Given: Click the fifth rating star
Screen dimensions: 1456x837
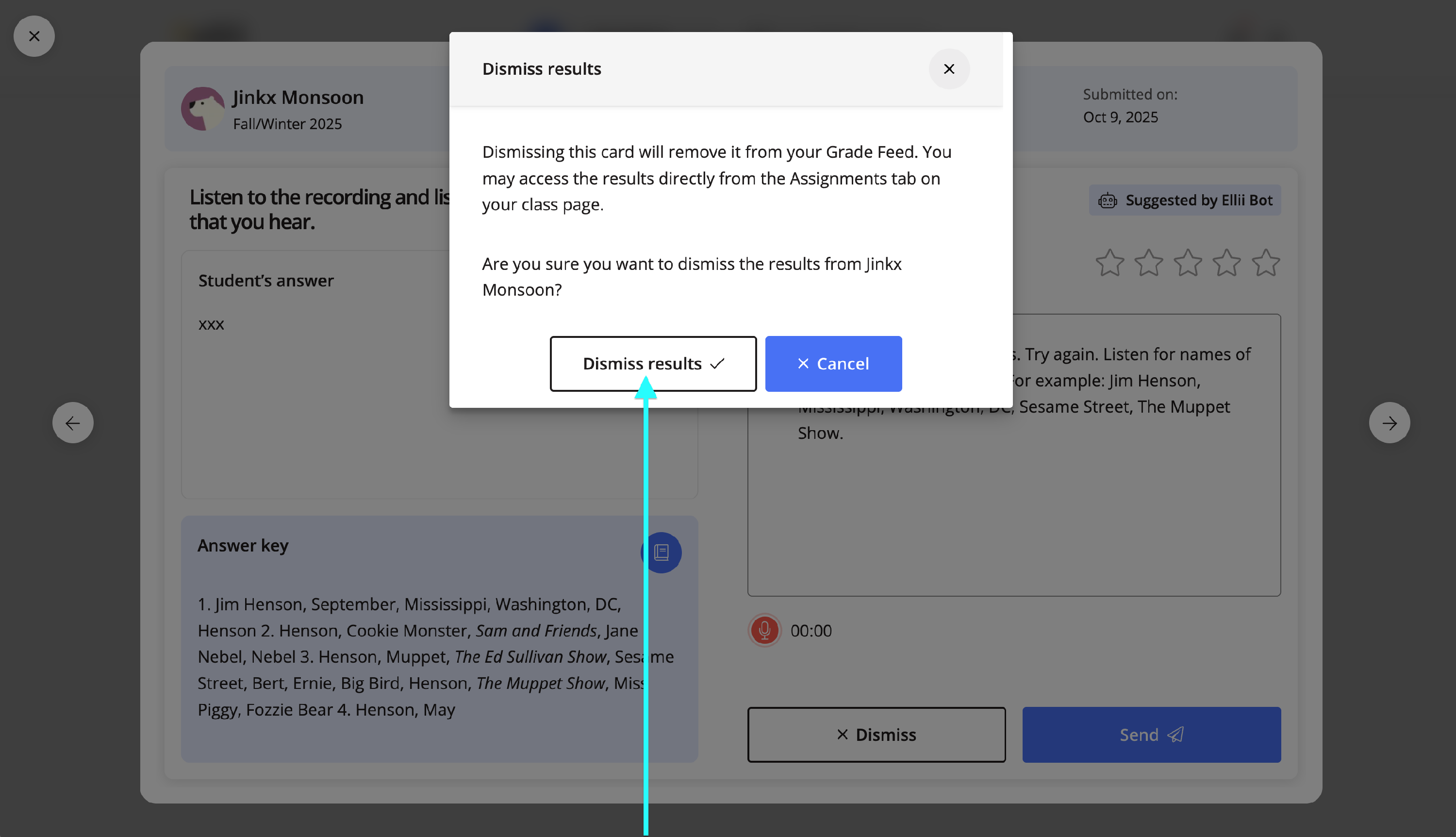Looking at the screenshot, I should point(1265,263).
